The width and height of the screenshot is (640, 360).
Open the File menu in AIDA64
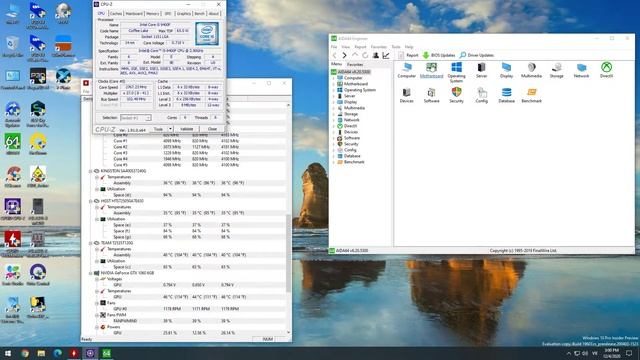coord(334,47)
